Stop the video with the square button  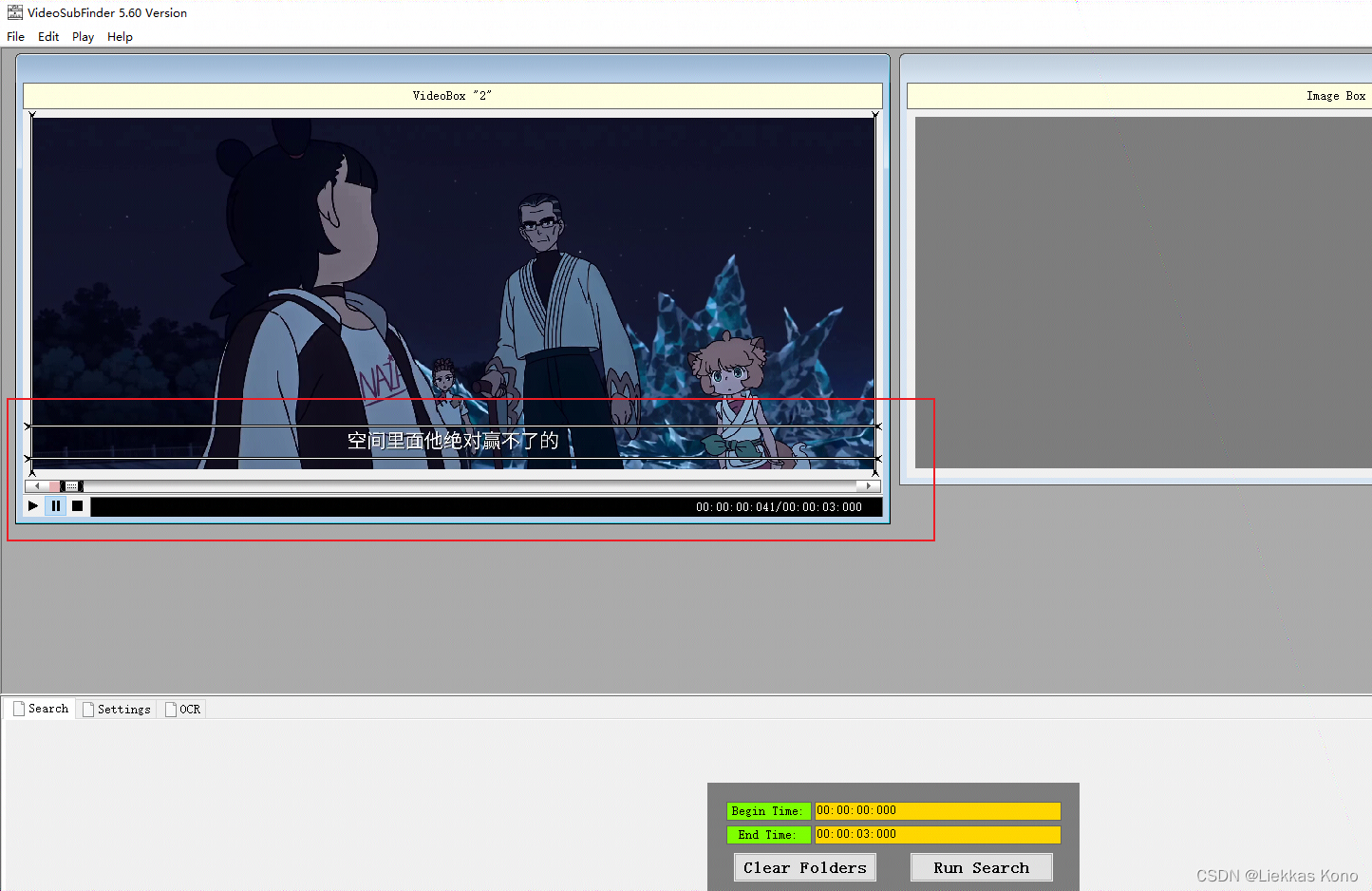[x=78, y=506]
